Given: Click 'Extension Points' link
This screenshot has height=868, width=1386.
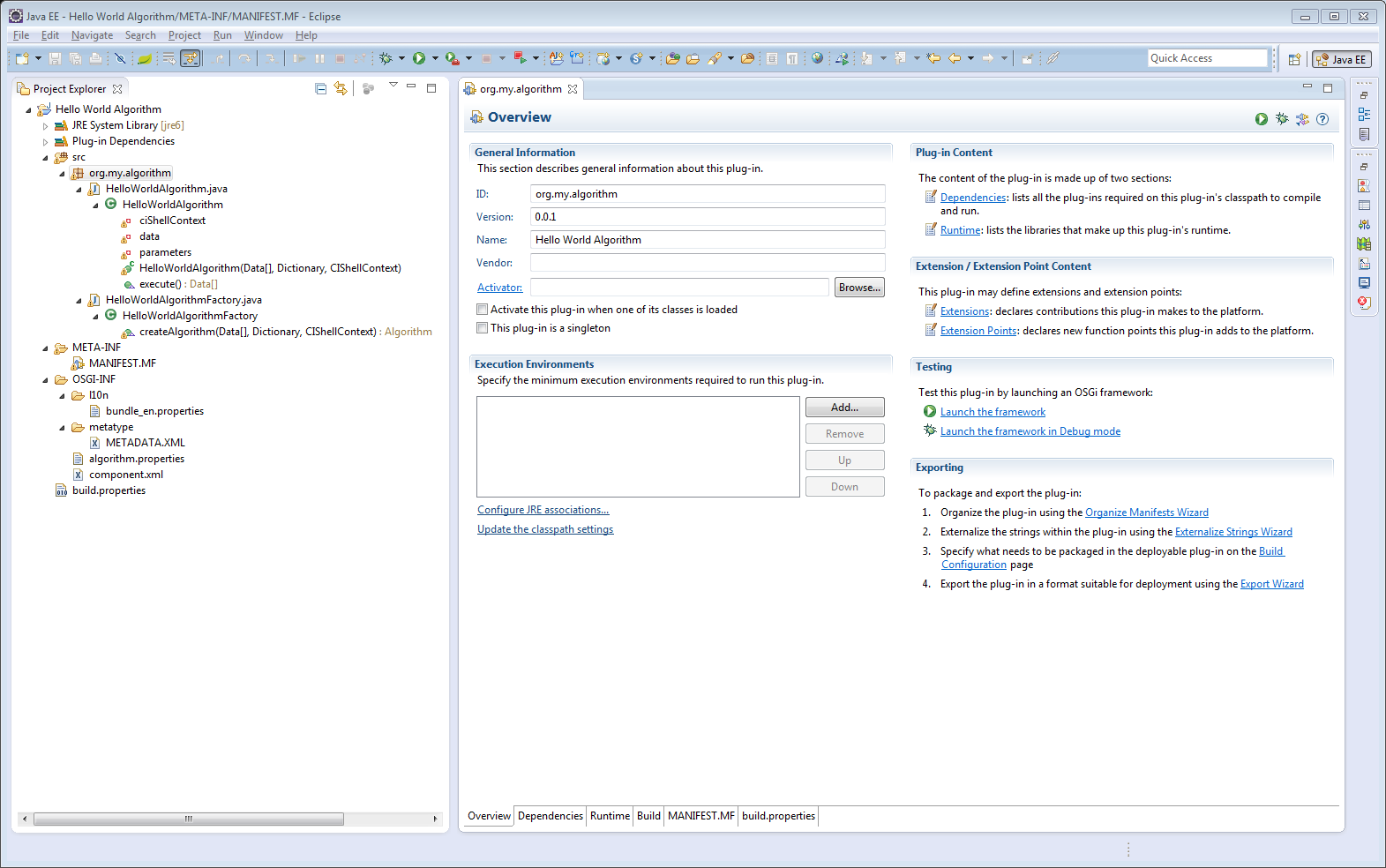Looking at the screenshot, I should 978,331.
